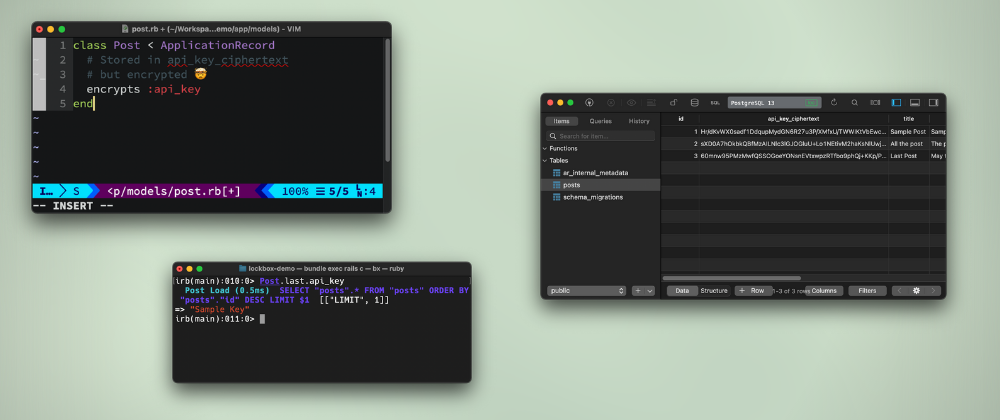This screenshot has width=1000, height=420.
Task: Toggle the right sidebar panel
Action: 933,102
